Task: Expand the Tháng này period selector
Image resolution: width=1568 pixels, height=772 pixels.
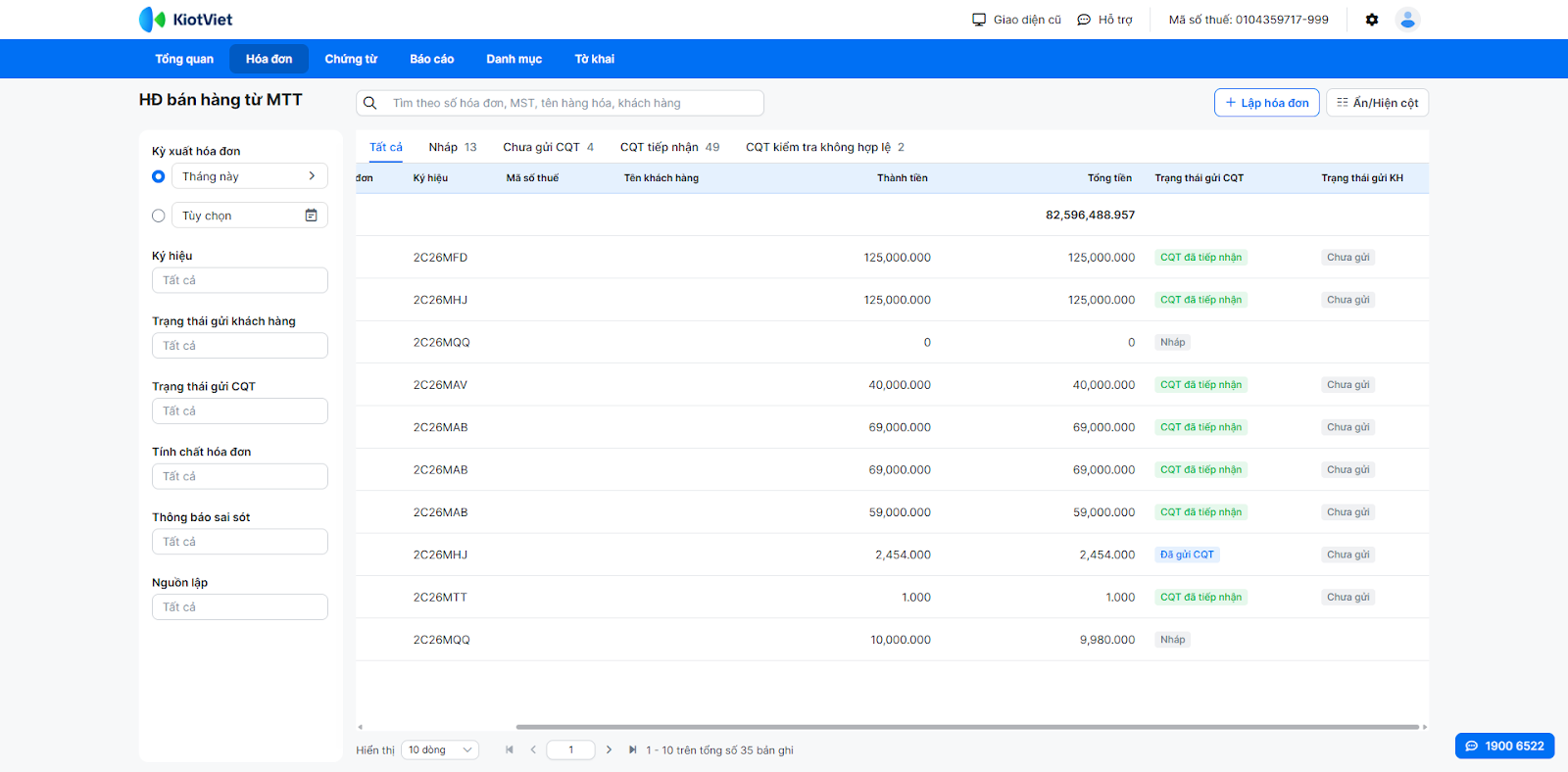Action: [249, 176]
